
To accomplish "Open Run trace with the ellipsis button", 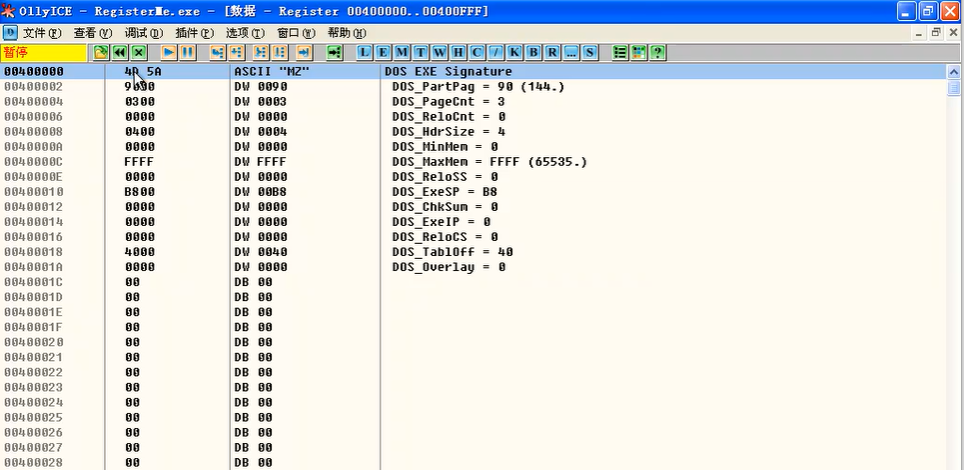I will 571,53.
